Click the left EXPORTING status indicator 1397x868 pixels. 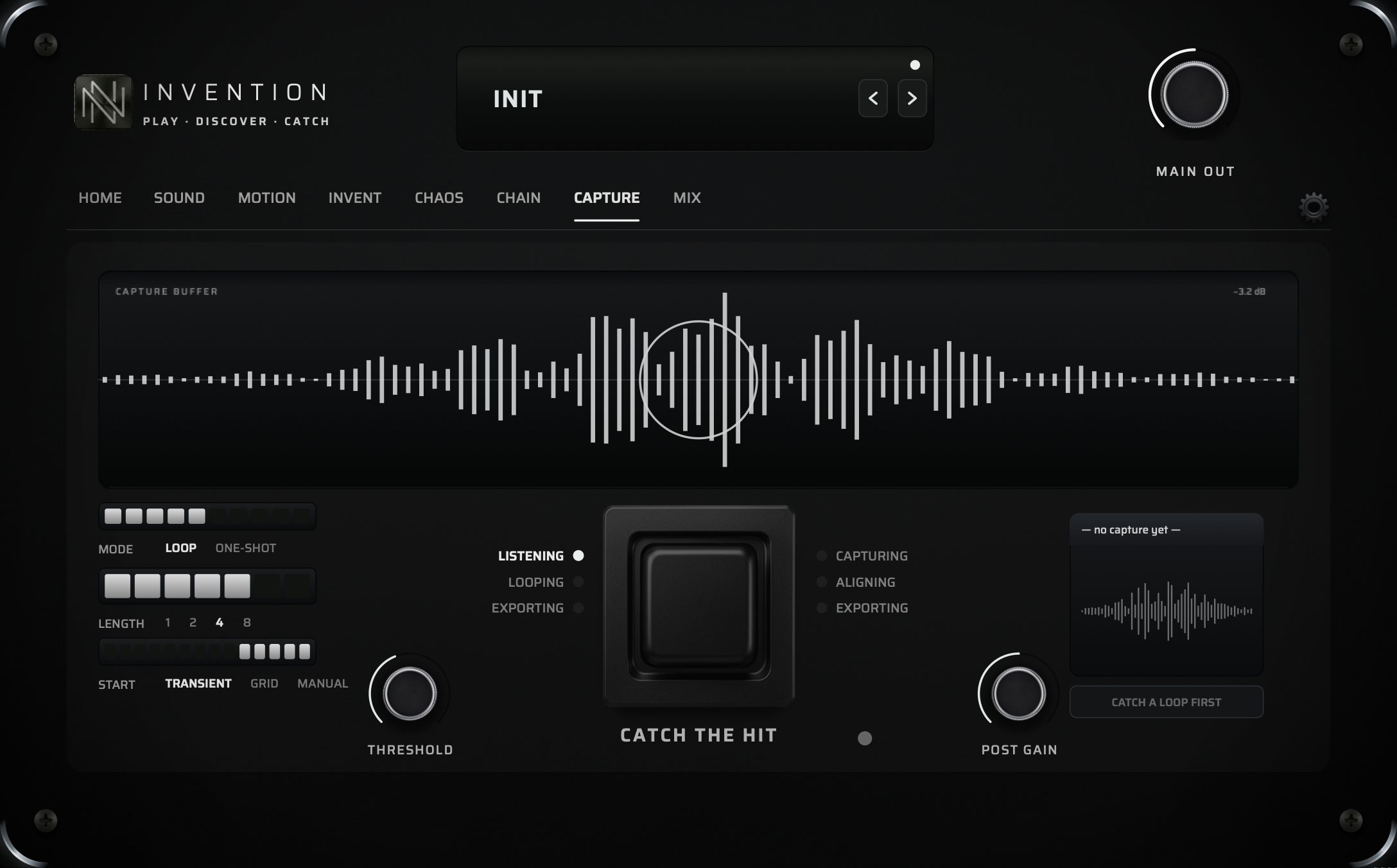point(537,608)
